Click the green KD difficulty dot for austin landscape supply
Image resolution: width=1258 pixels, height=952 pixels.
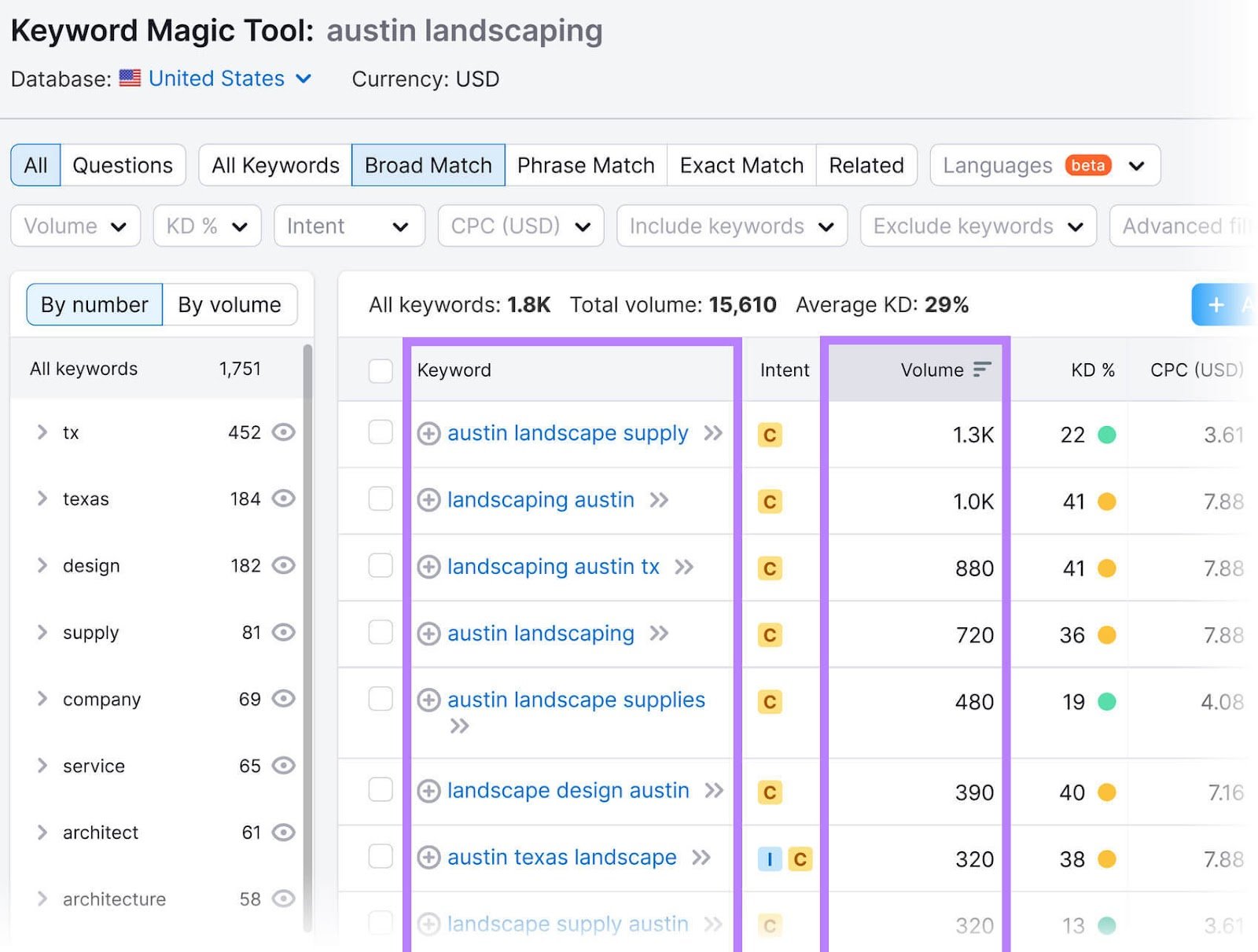click(1105, 435)
